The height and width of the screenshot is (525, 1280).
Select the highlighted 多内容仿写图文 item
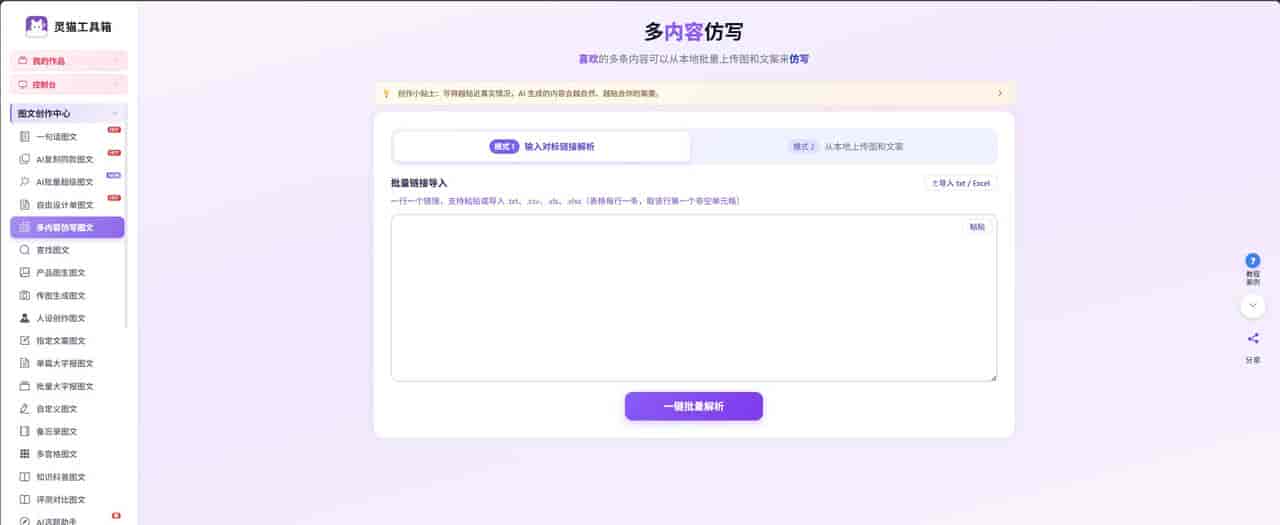(x=67, y=227)
